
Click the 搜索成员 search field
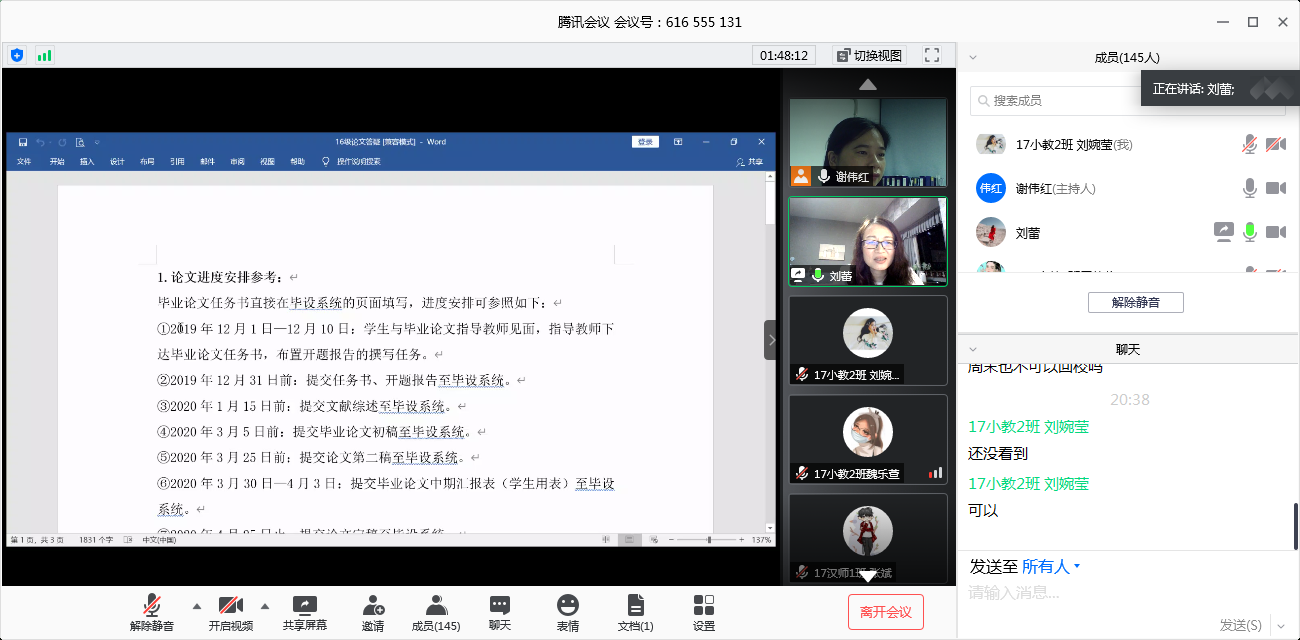pos(1060,101)
